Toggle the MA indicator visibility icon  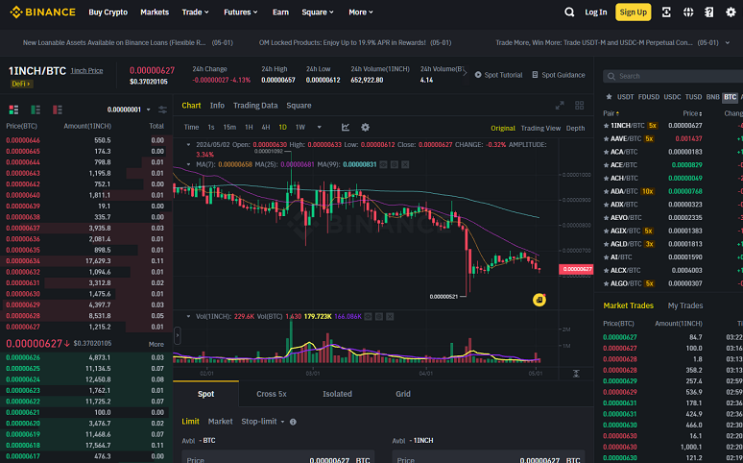coord(383,164)
